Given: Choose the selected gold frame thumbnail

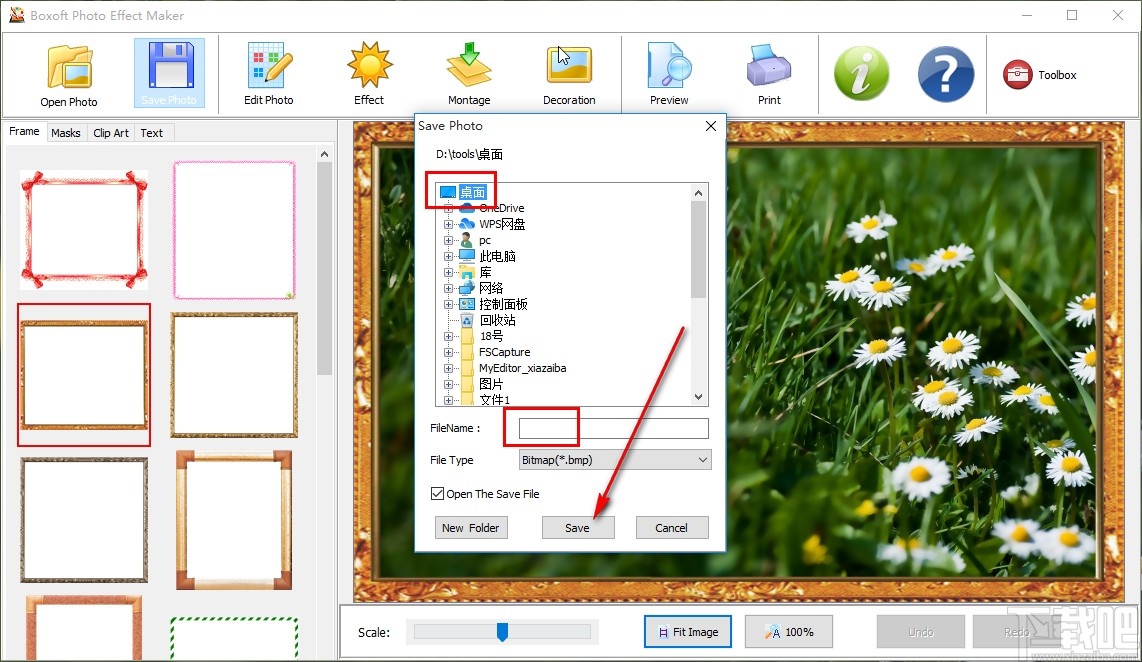Looking at the screenshot, I should [84, 375].
